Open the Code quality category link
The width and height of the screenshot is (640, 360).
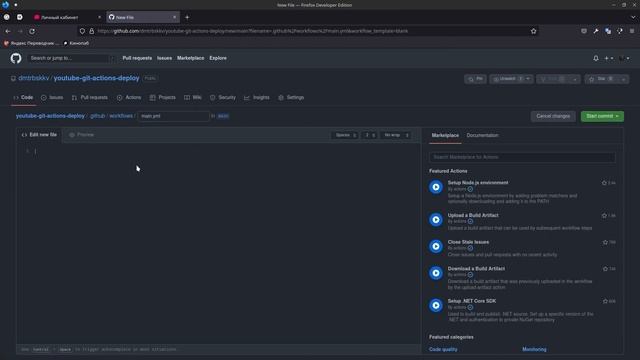pyautogui.click(x=443, y=349)
